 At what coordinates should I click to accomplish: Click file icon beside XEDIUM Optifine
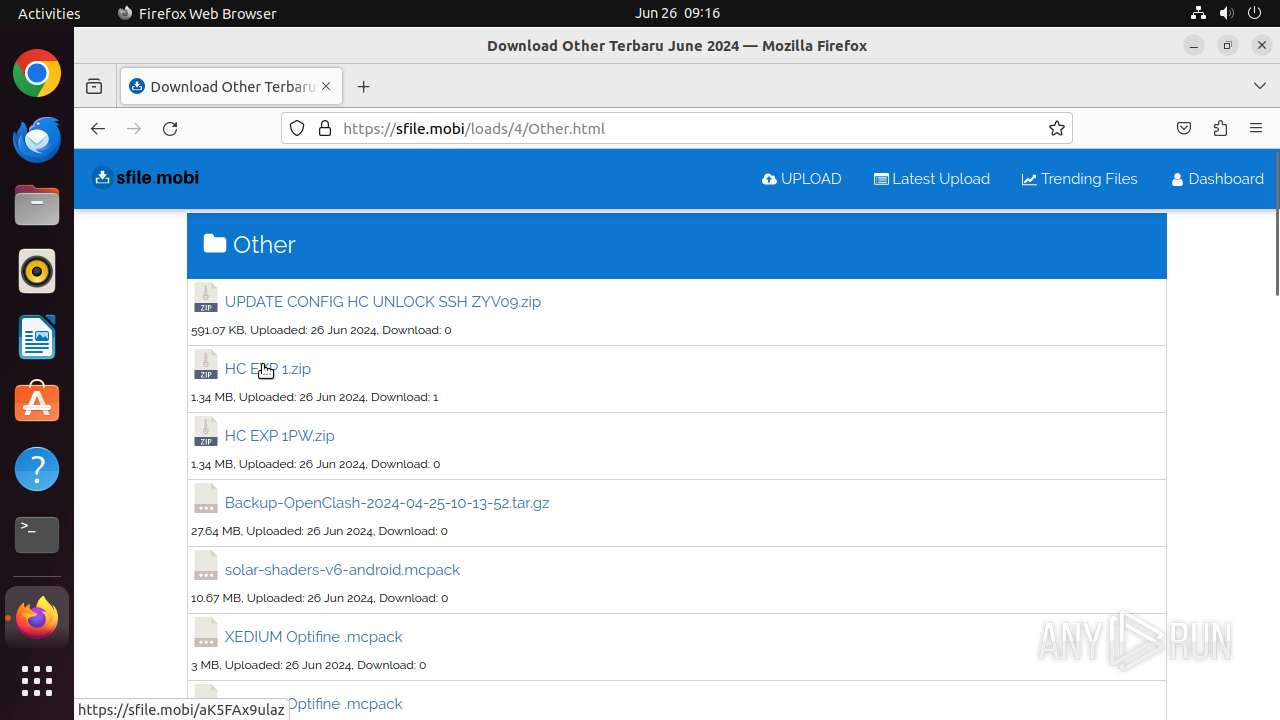coord(206,633)
